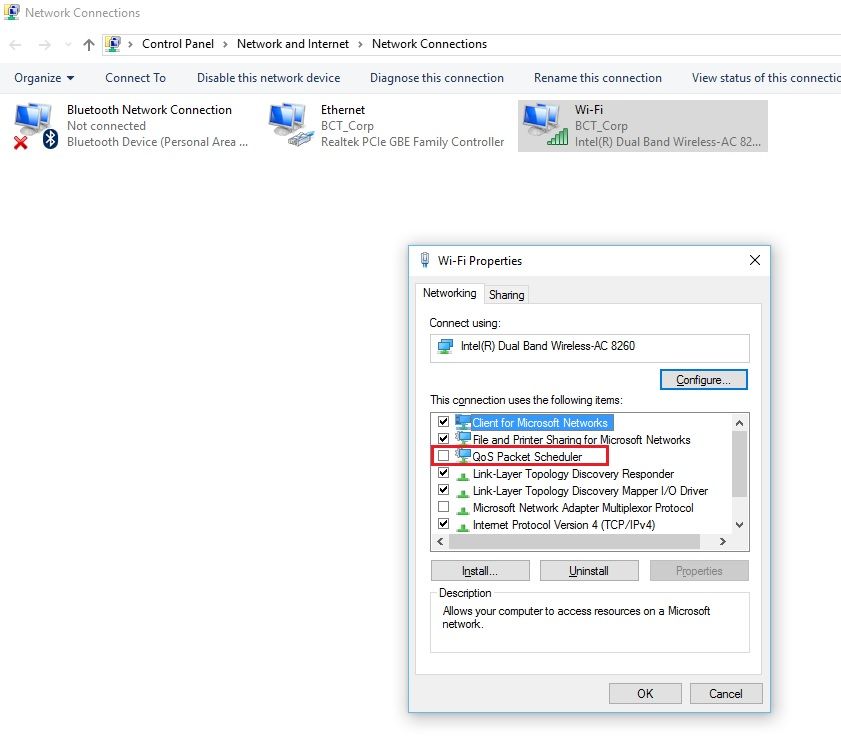This screenshot has width=841, height=741.
Task: Uncheck Link-Layer Topology Discovery Mapper I/O Driver
Action: (444, 490)
